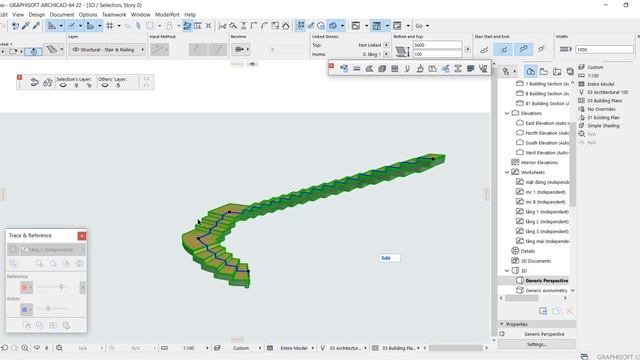Close the floating edit-3D toolbar
Screen dimensions: 640x360
click(x=331, y=65)
